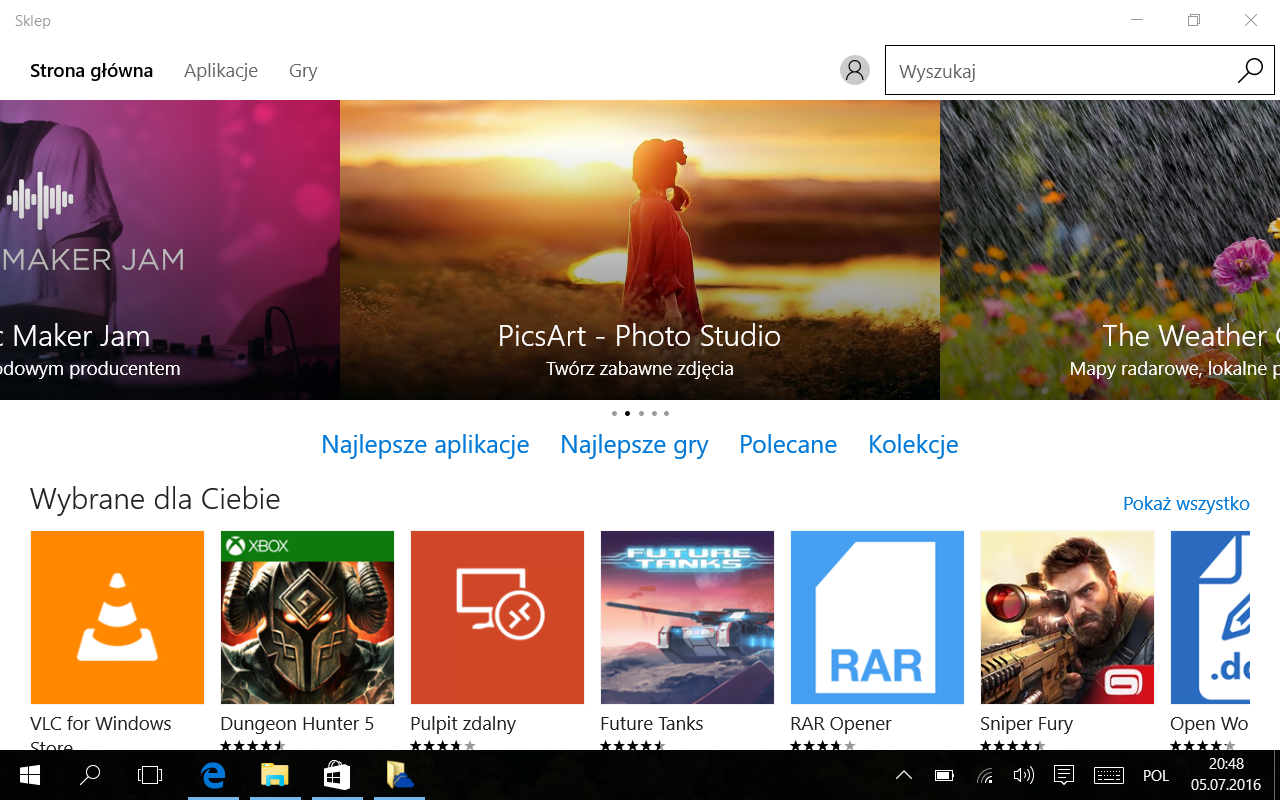Image resolution: width=1280 pixels, height=800 pixels.
Task: Click the Pulpit zdalny title text
Action: [x=463, y=724]
